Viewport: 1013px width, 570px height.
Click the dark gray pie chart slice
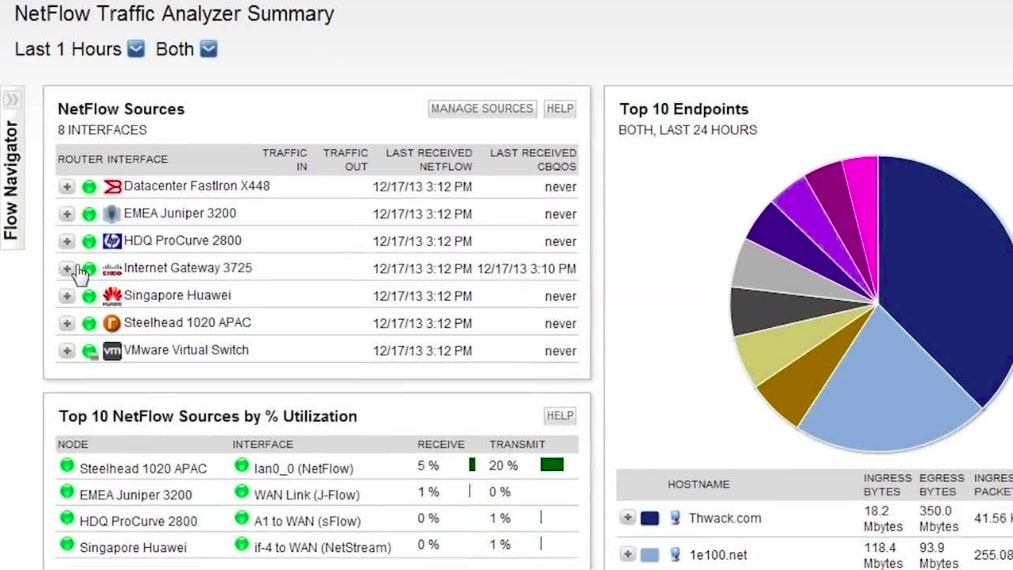point(782,310)
